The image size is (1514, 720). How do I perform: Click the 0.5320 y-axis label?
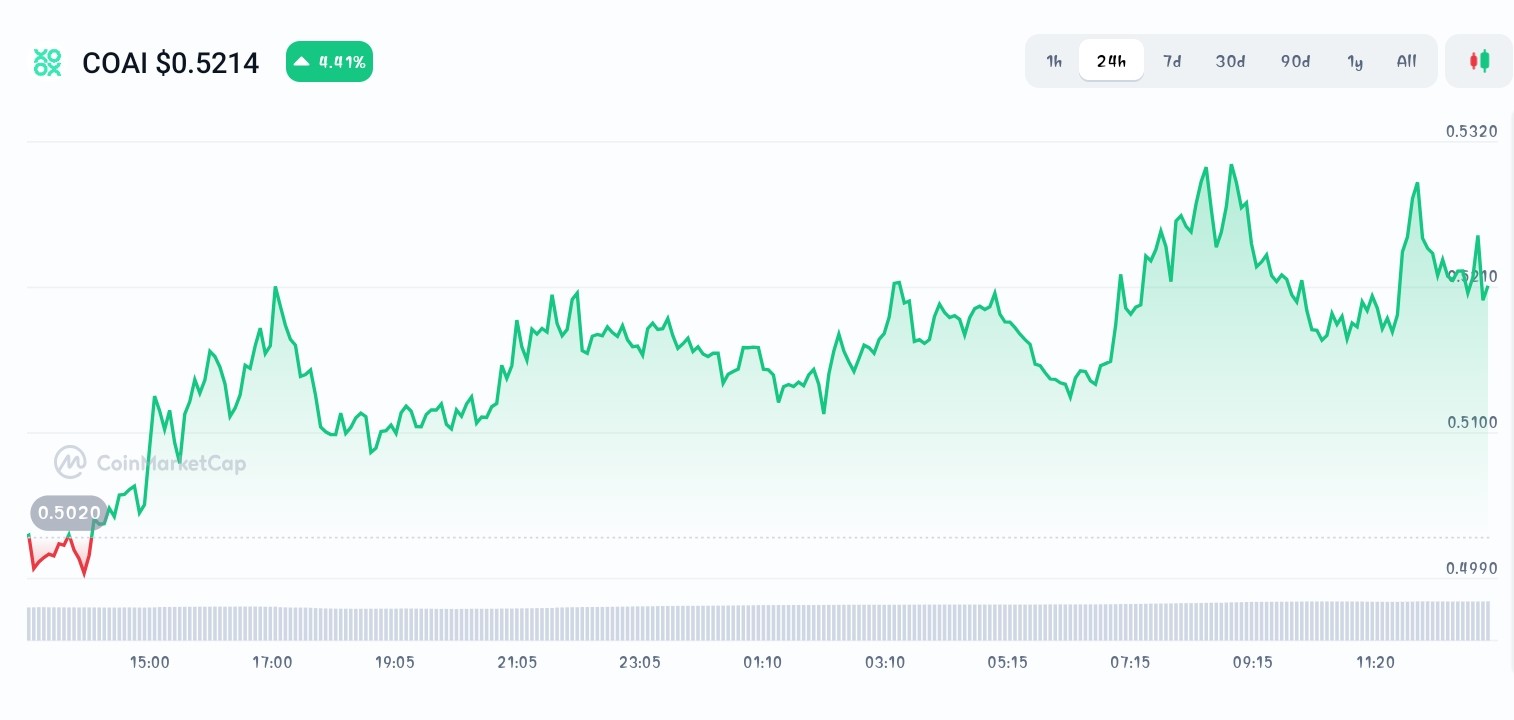tap(1472, 131)
